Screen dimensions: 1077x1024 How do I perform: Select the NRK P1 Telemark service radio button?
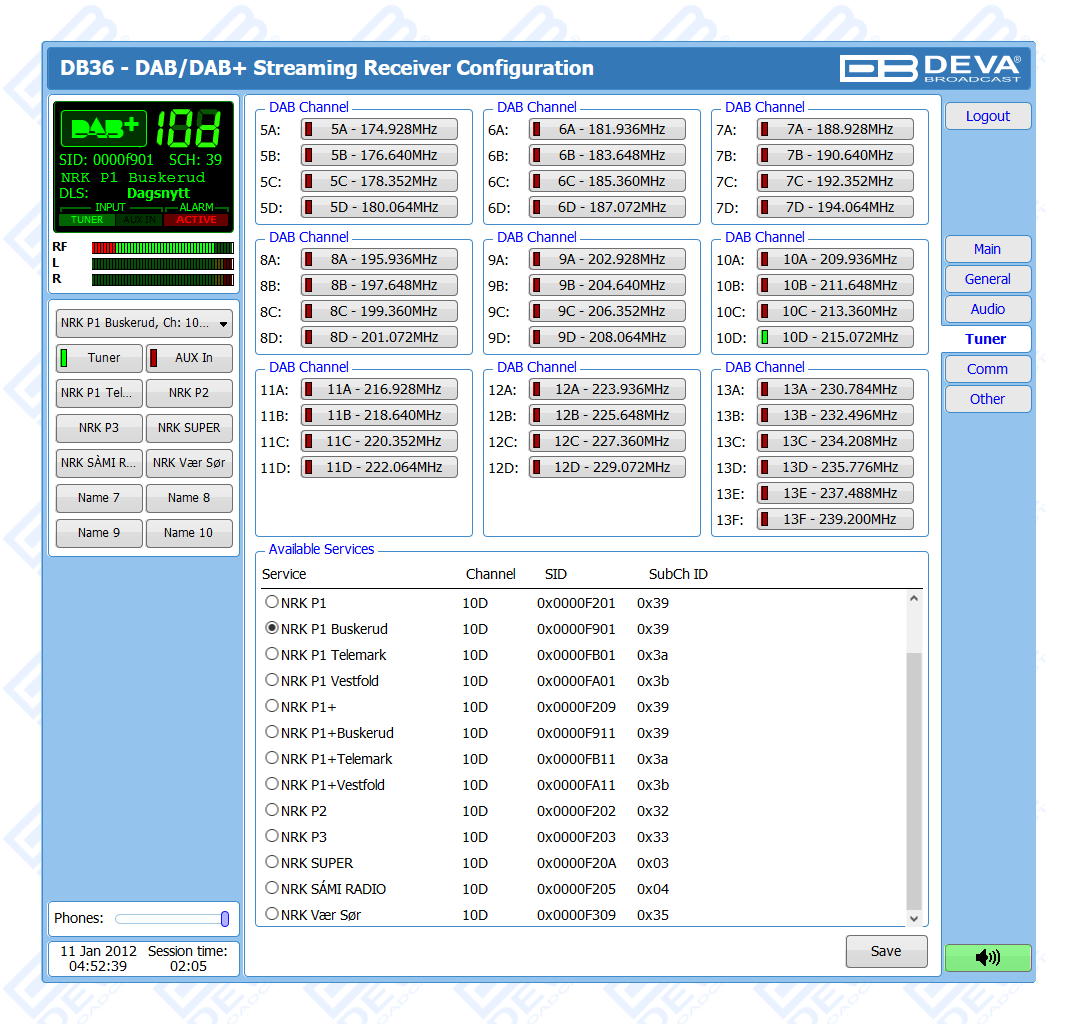pos(271,654)
